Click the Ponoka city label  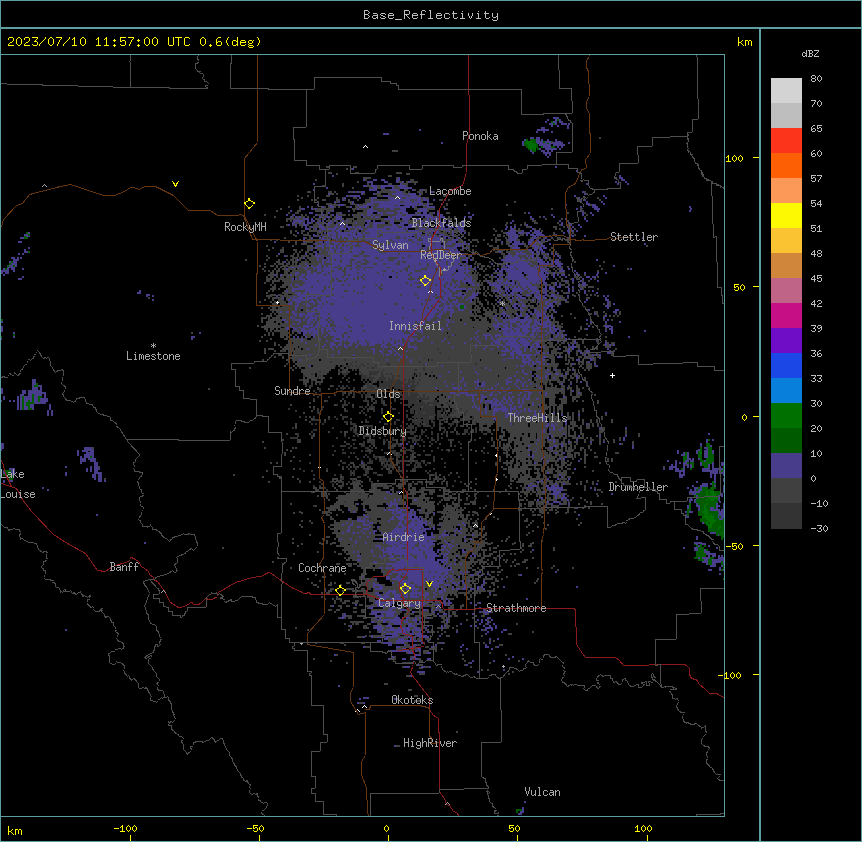[x=480, y=136]
